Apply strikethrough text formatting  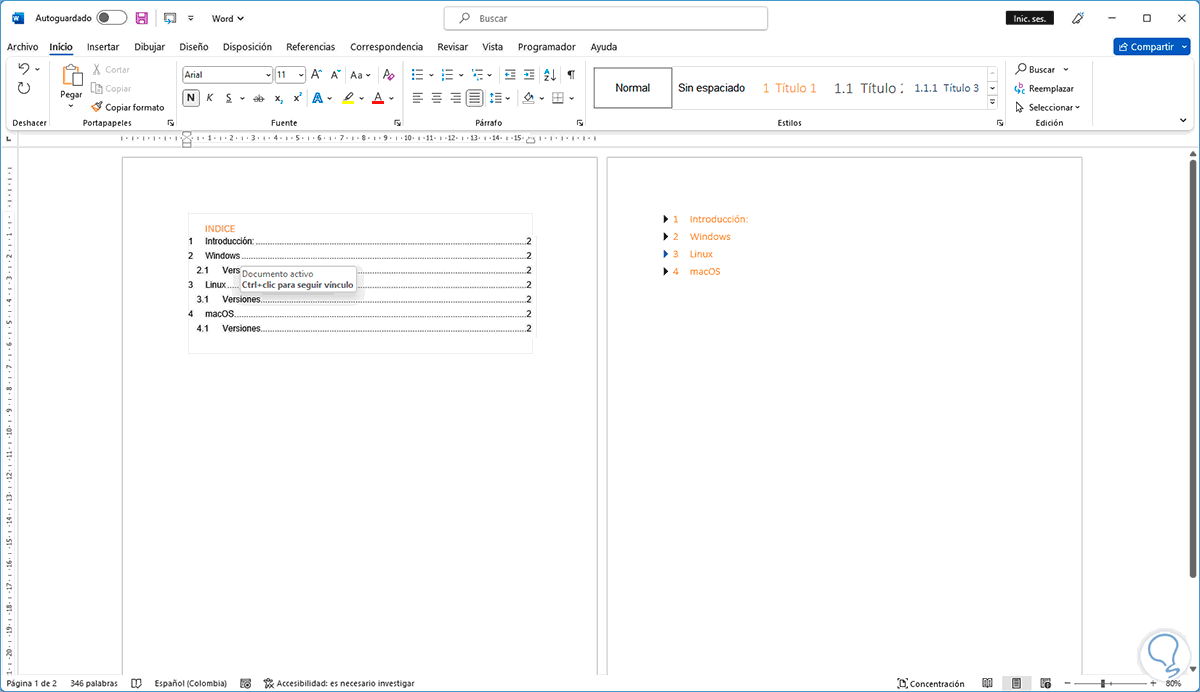click(258, 98)
